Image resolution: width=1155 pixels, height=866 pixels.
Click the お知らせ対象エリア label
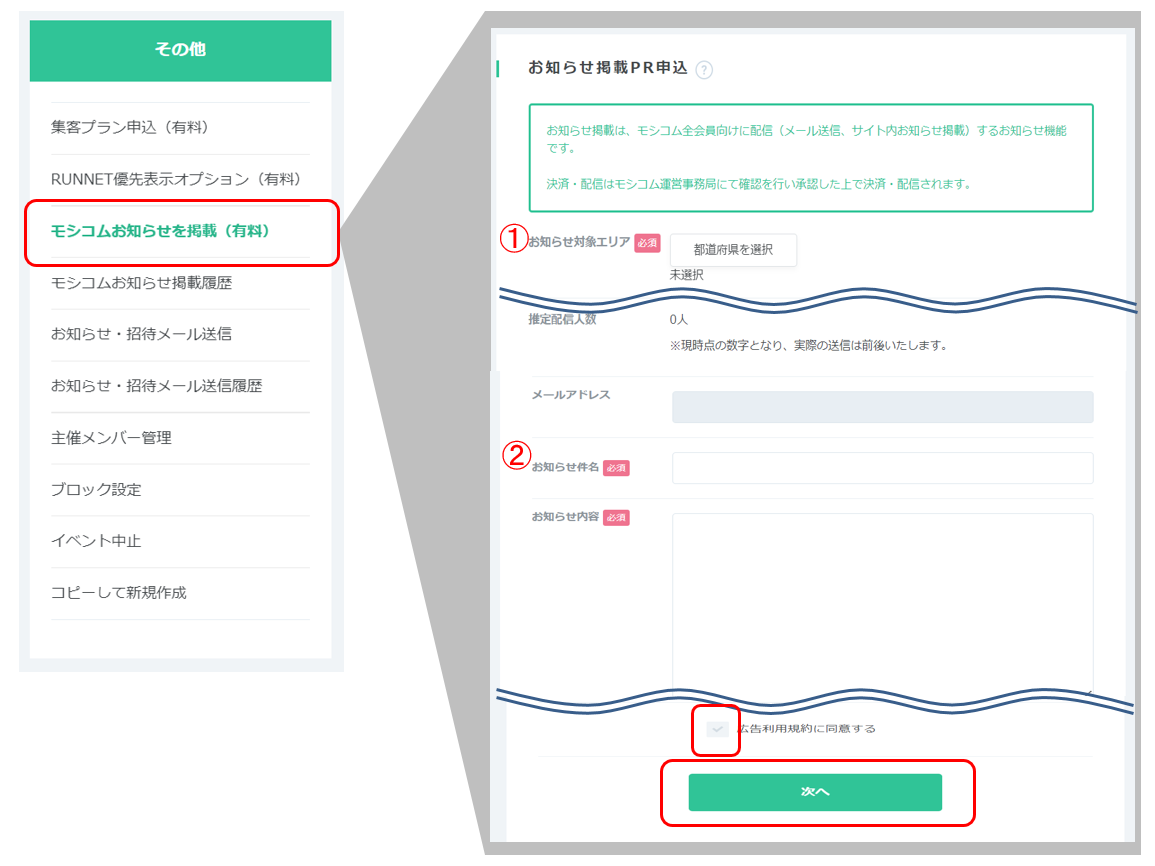click(x=579, y=242)
